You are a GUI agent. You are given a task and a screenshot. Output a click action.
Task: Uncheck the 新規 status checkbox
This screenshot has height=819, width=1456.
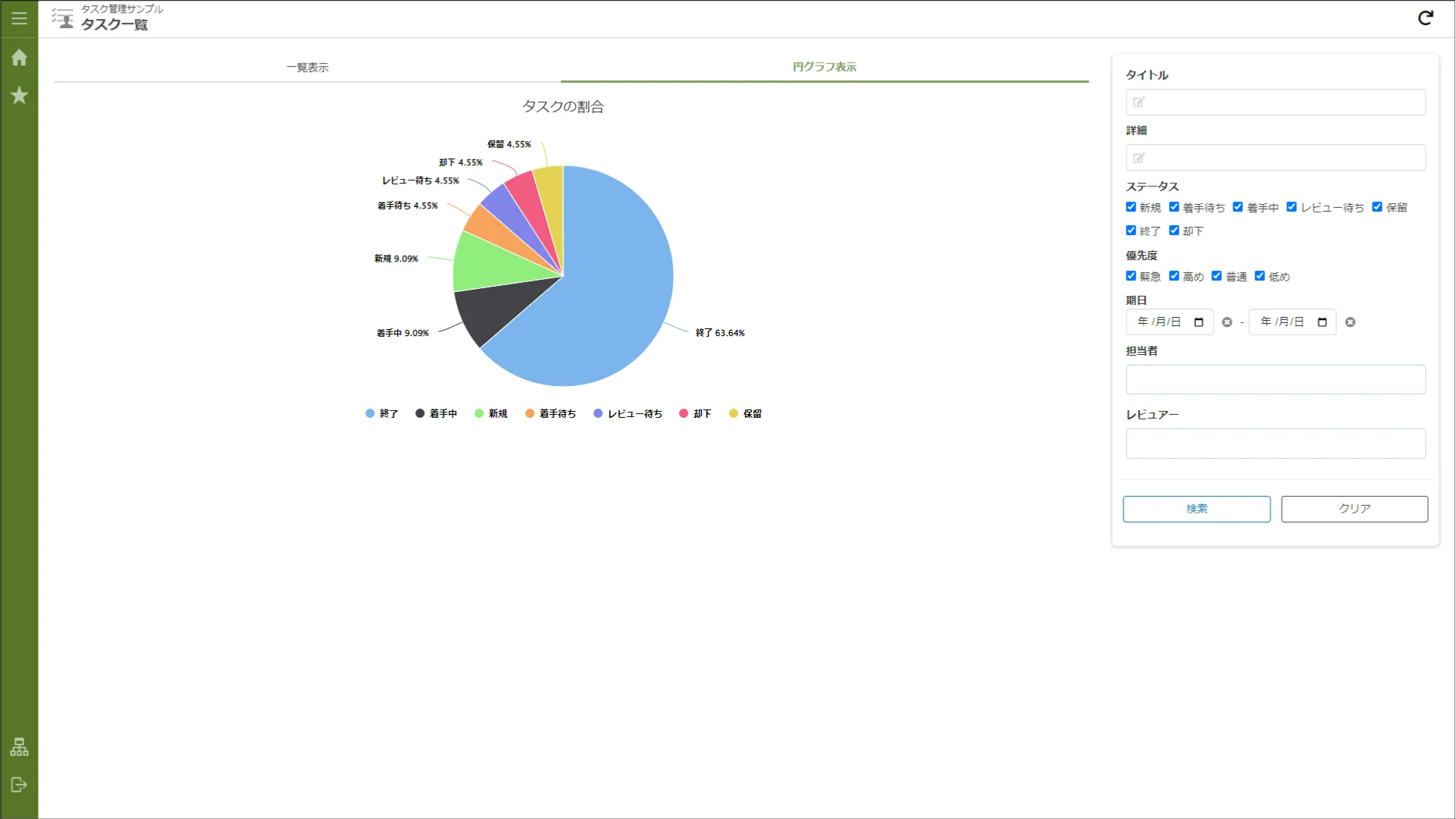(1131, 207)
